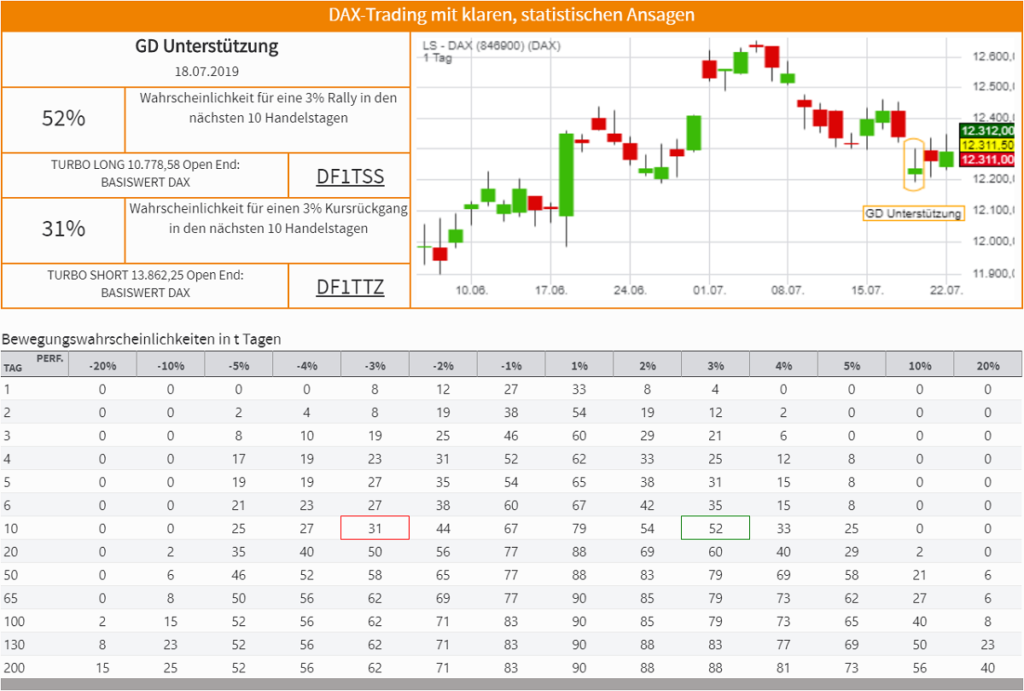The image size is (1024, 691).
Task: Open the DF1TSS turbo long link
Action: (350, 176)
